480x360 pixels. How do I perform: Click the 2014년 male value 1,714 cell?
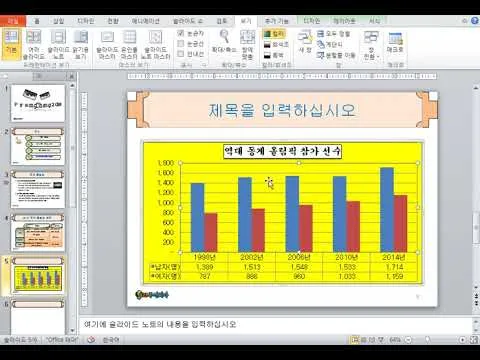(394, 267)
